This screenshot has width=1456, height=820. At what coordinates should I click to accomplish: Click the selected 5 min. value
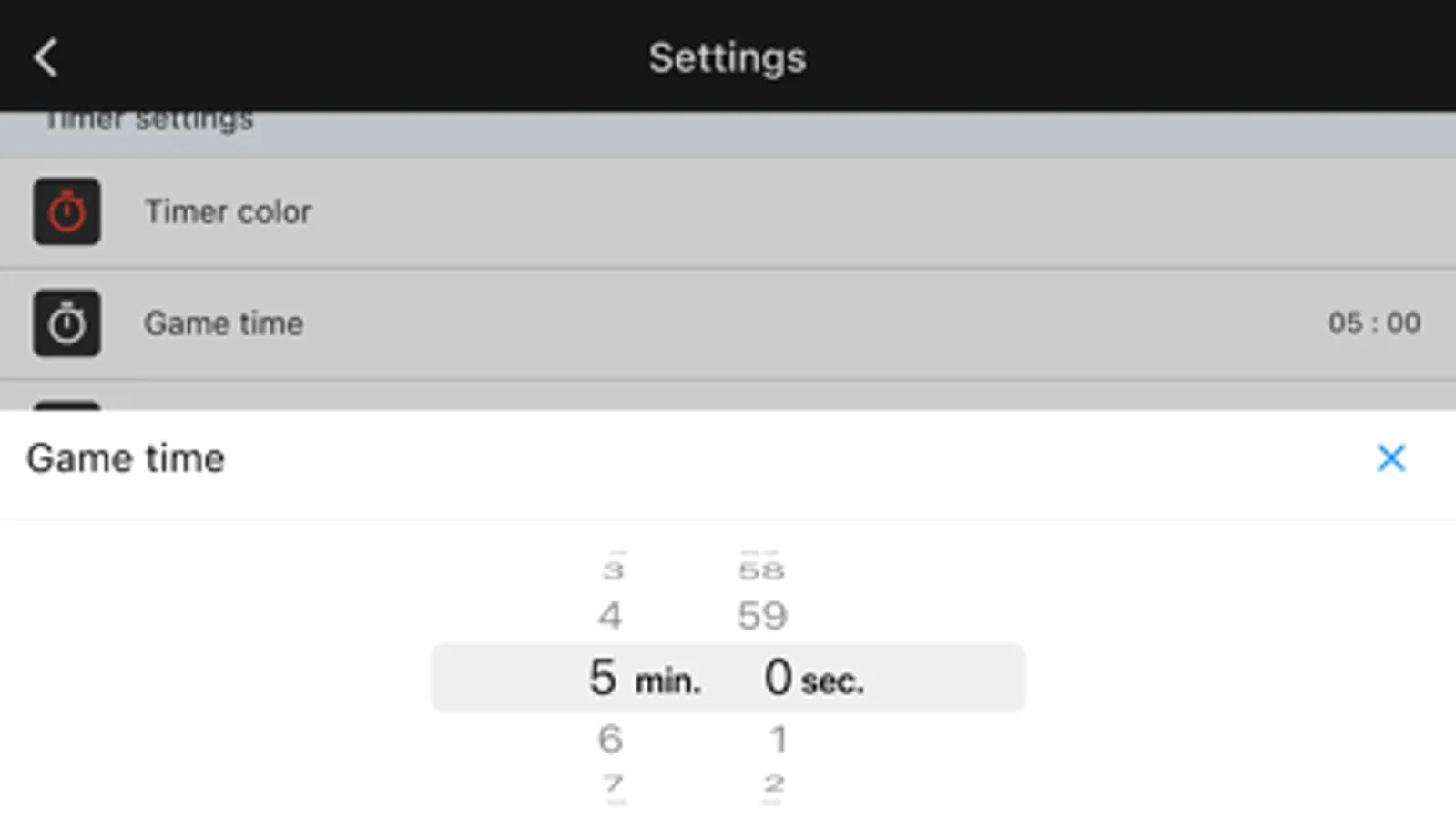(643, 679)
